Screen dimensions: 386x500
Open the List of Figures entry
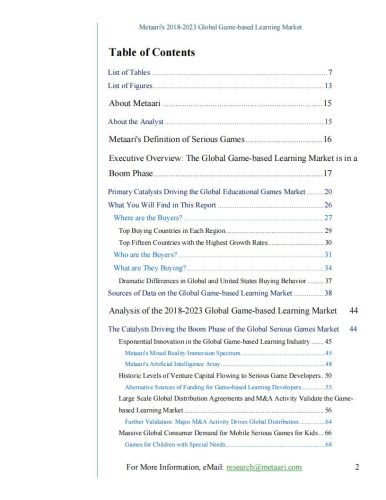220,86
